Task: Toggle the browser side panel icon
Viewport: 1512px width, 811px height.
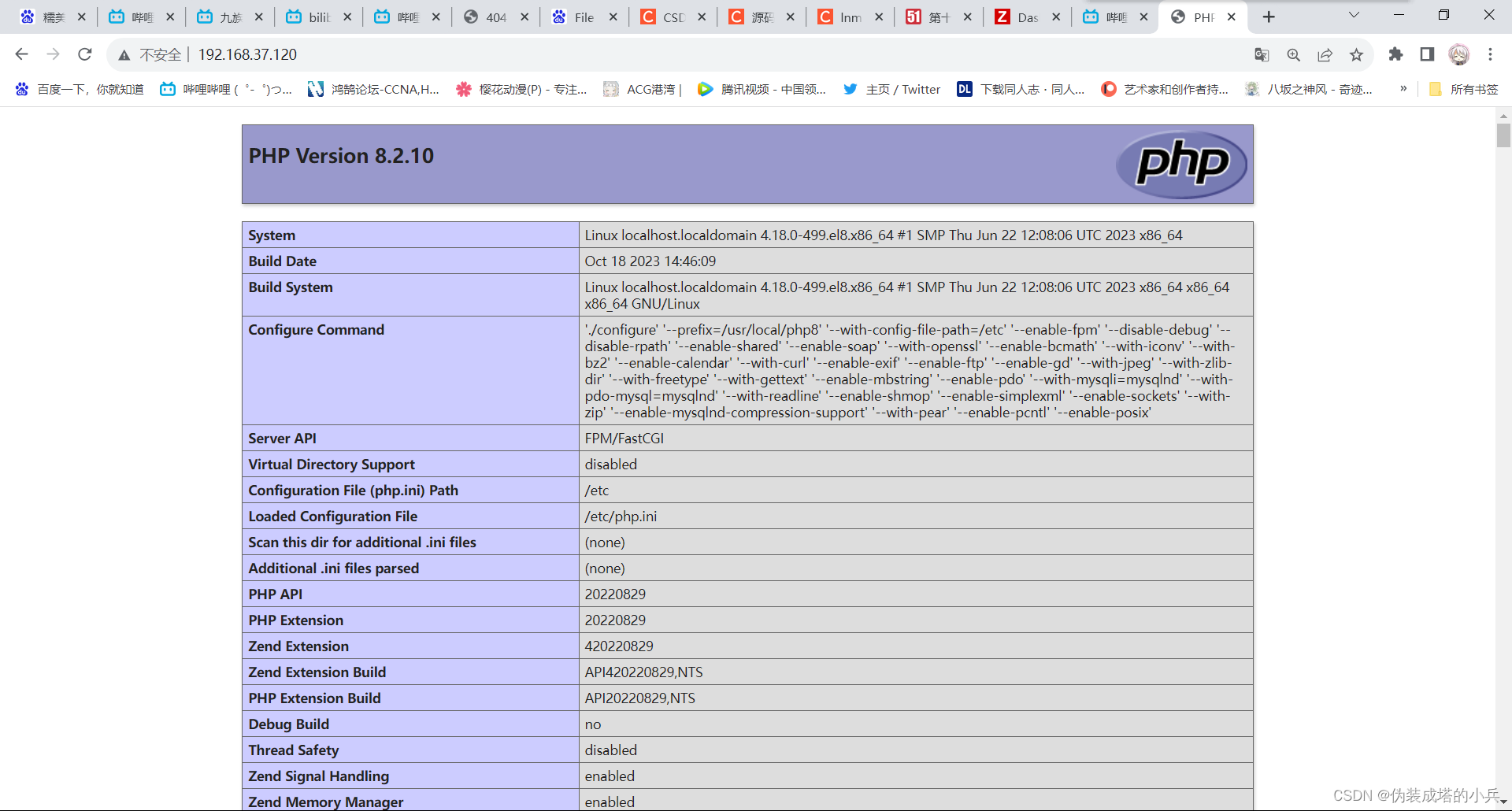Action: (x=1427, y=54)
